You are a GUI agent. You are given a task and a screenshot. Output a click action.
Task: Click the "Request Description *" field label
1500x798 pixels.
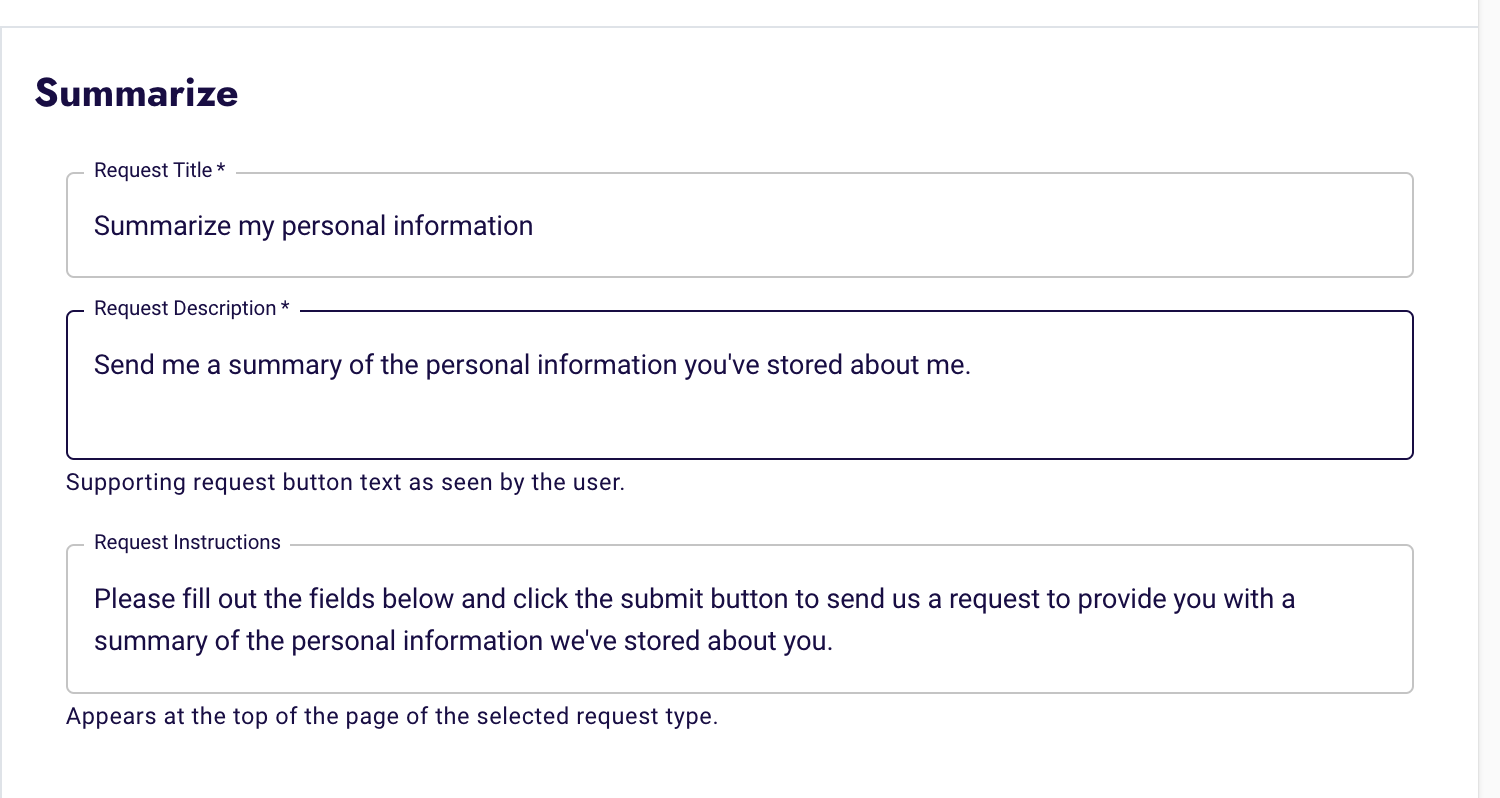coord(191,309)
